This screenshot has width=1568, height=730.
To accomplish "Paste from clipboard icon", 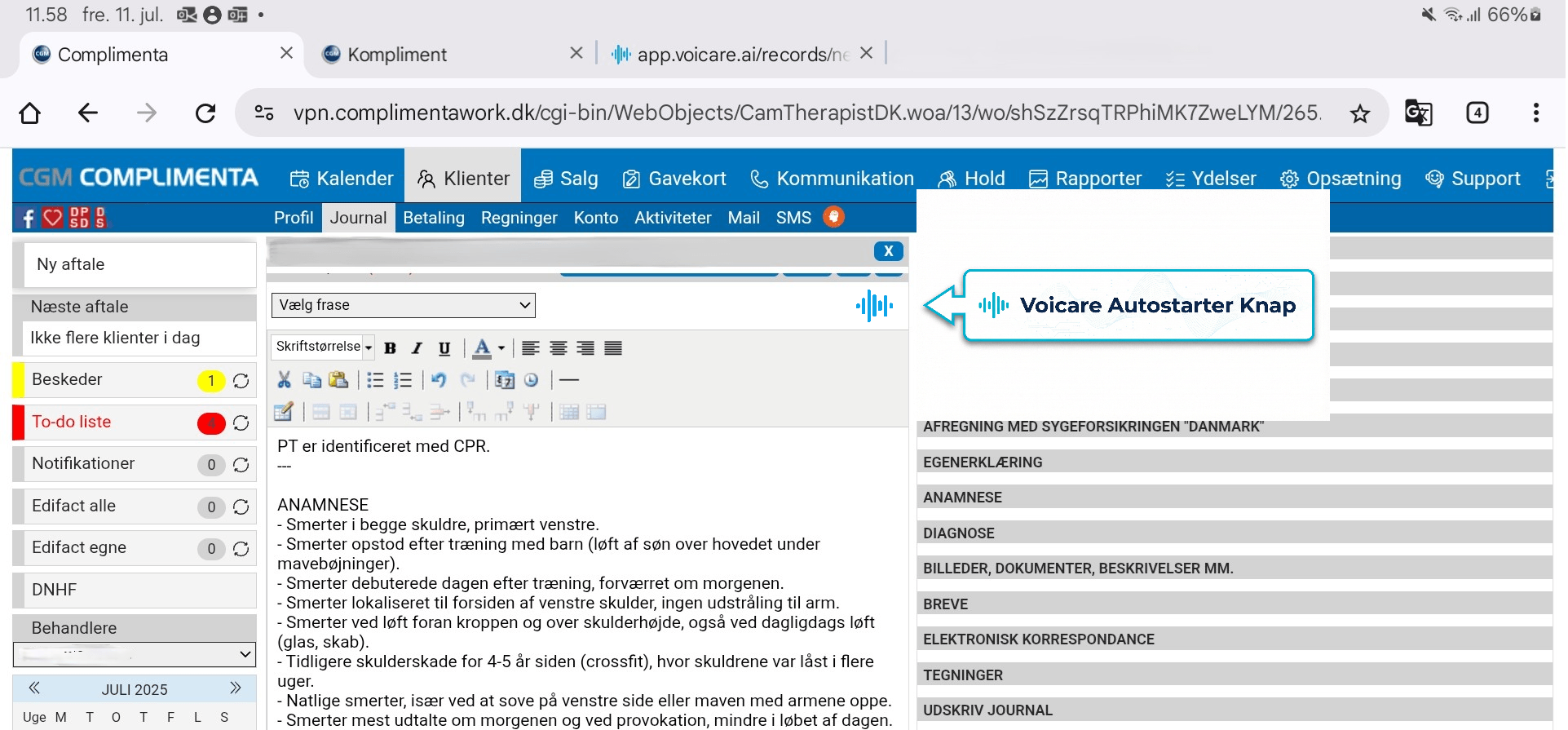I will [x=338, y=379].
